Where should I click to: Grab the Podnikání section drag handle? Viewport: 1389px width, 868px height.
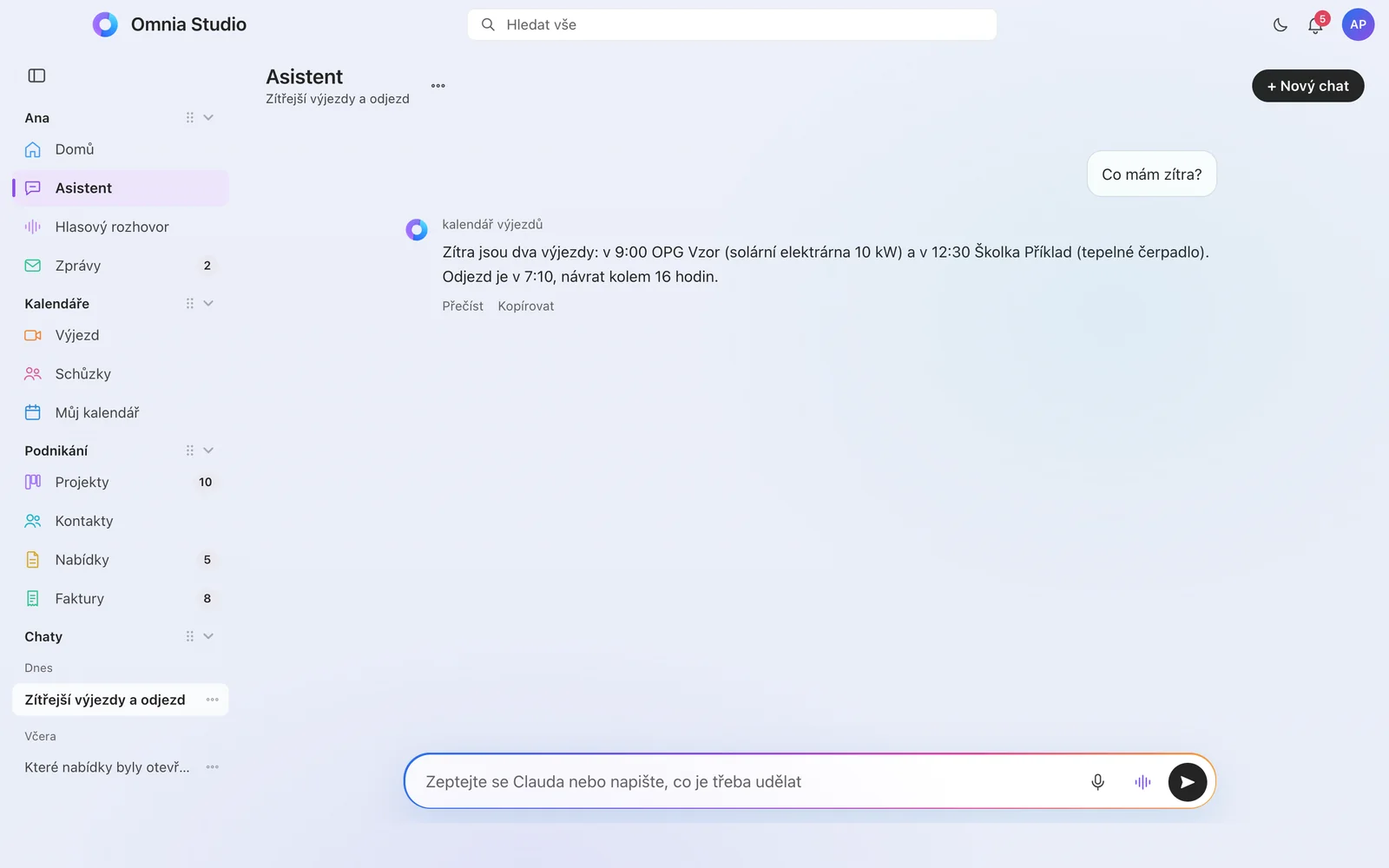[189, 450]
